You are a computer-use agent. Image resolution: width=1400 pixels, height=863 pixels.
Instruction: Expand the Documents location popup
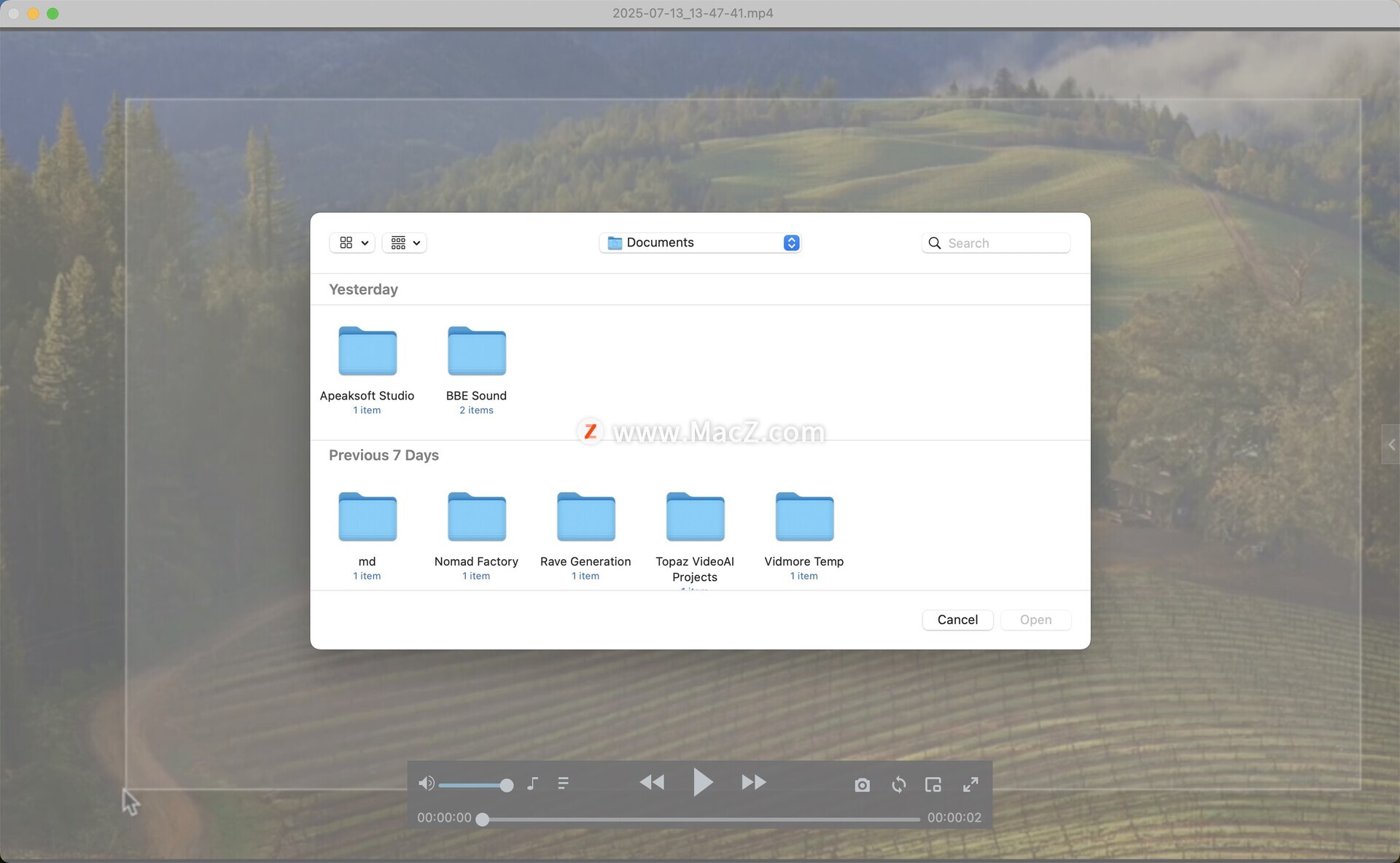tap(700, 243)
